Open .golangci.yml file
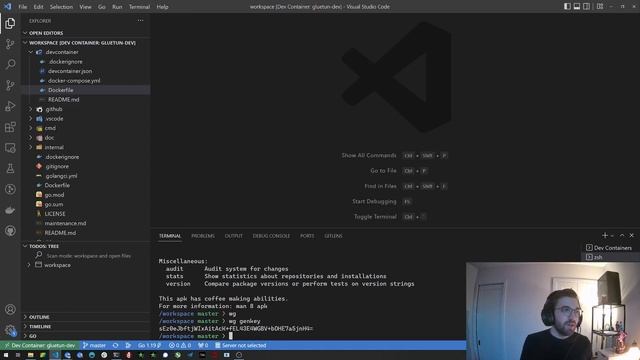Screen dimensions: 640x360 click(86, 176)
